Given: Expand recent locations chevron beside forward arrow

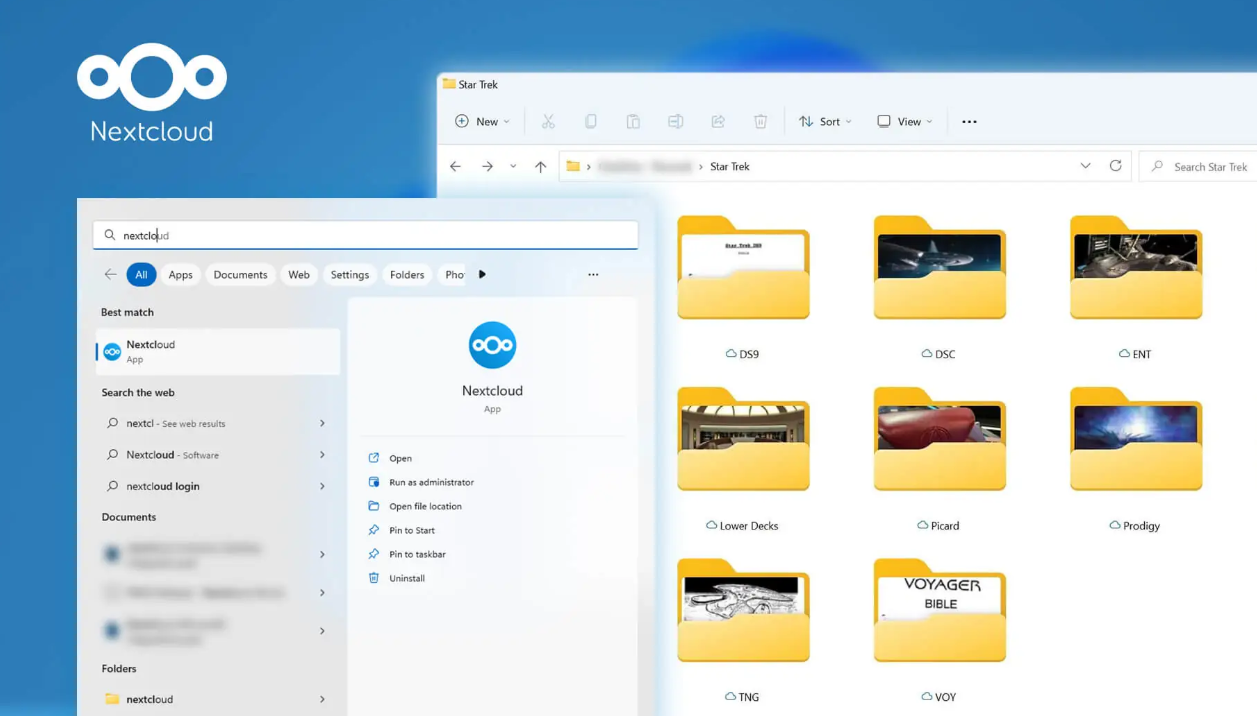Looking at the screenshot, I should [x=513, y=166].
